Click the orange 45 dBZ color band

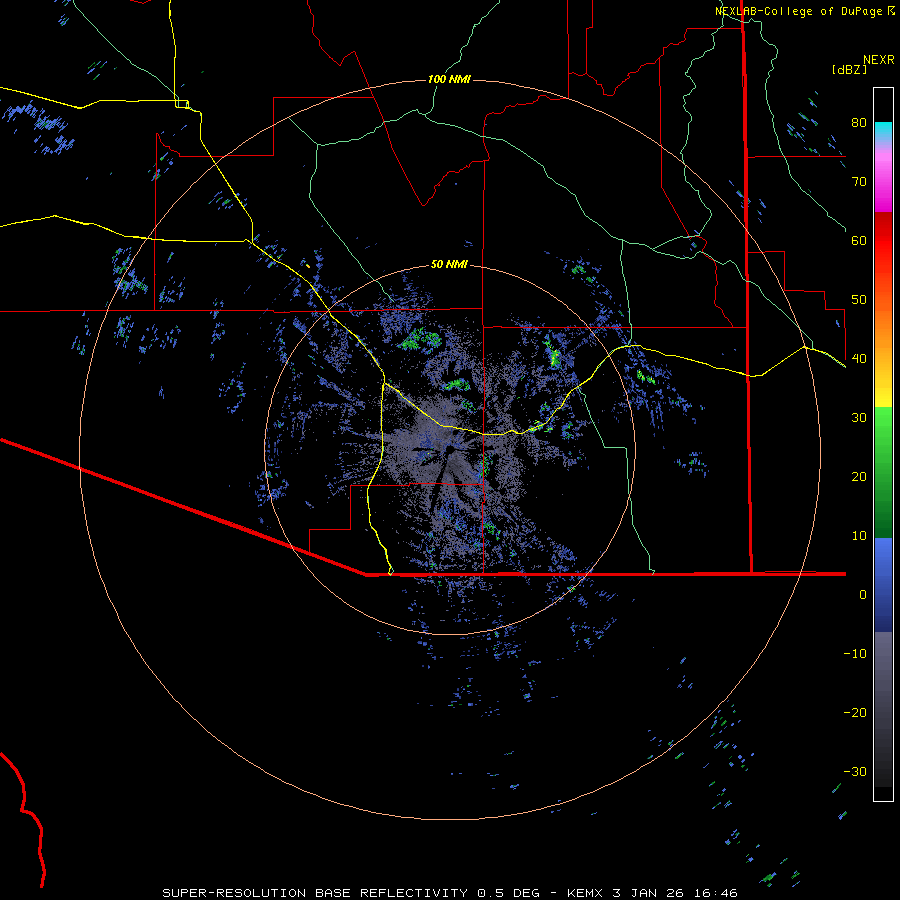[883, 329]
